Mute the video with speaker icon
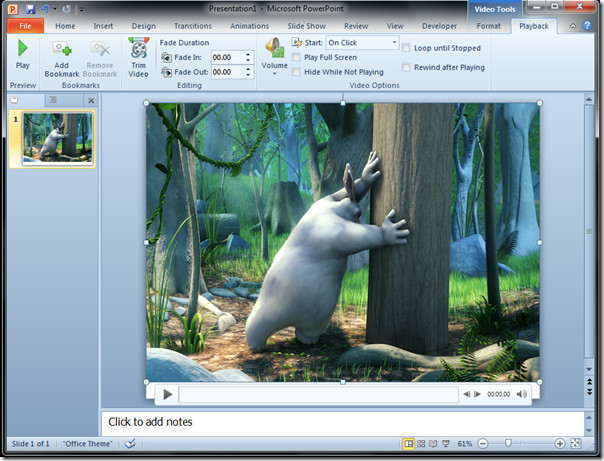604x461 pixels. click(x=522, y=394)
